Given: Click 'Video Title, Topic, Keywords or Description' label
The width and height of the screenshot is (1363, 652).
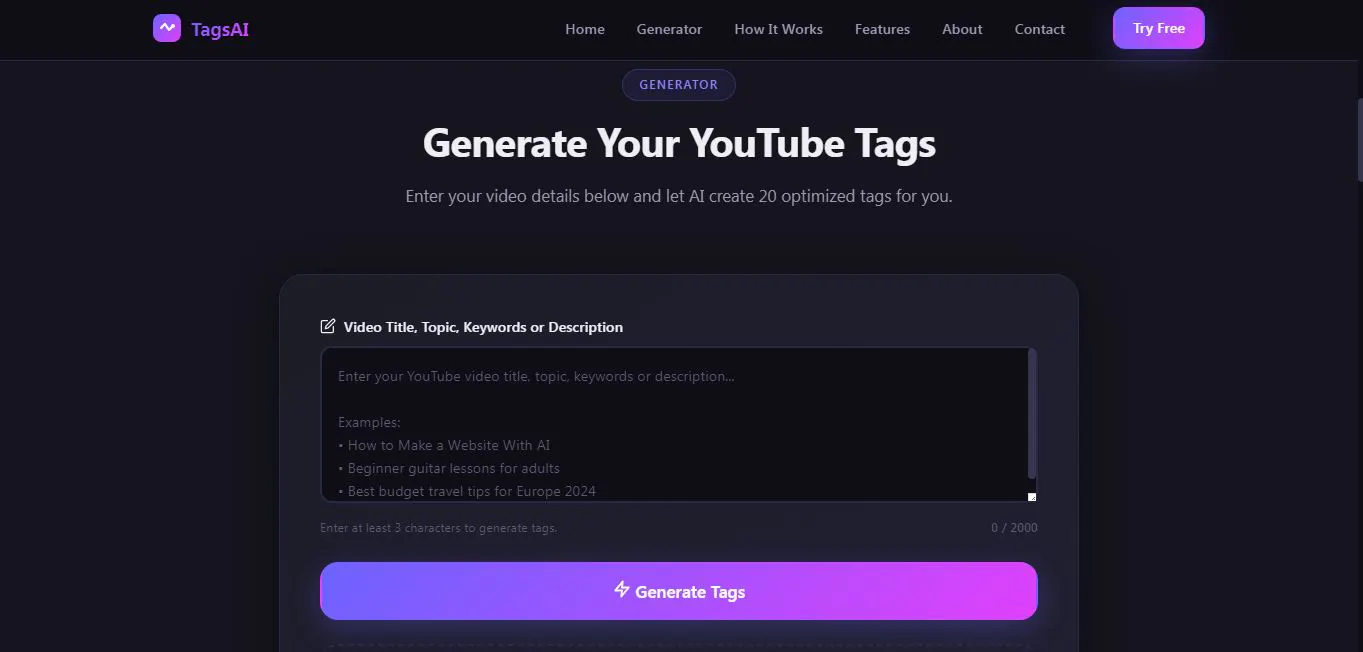Looking at the screenshot, I should [483, 327].
